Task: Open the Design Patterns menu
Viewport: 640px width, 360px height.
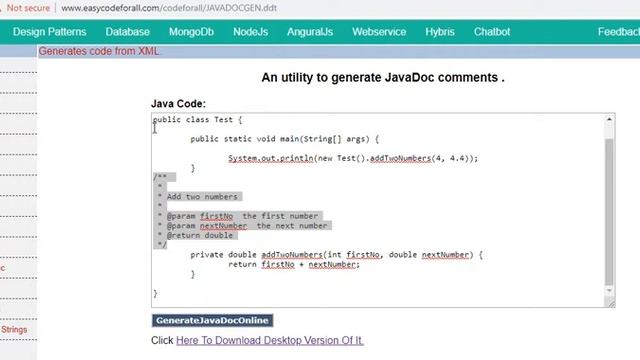Action: (x=49, y=32)
